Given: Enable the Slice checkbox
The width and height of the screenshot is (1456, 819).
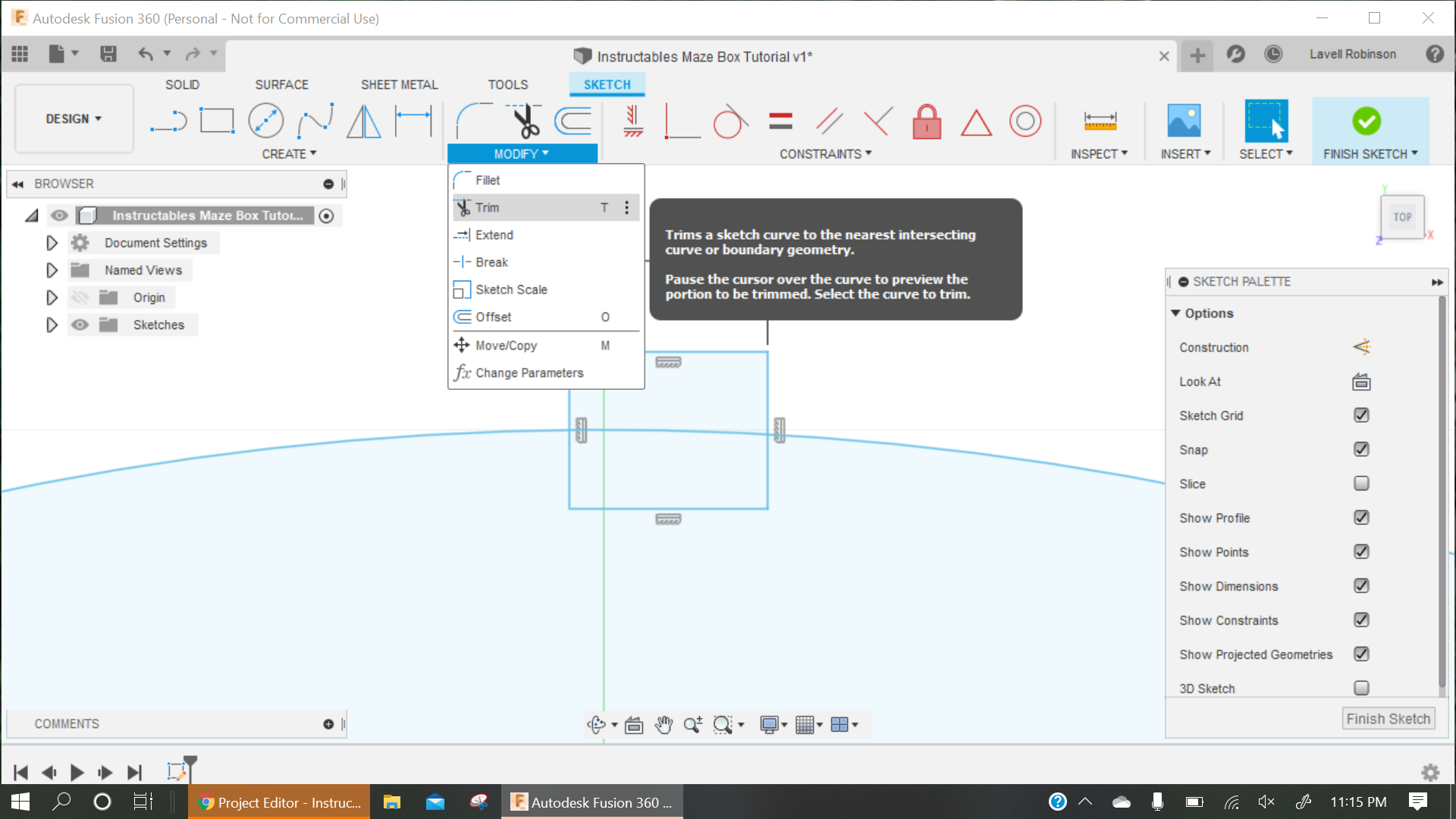Looking at the screenshot, I should 1361,484.
